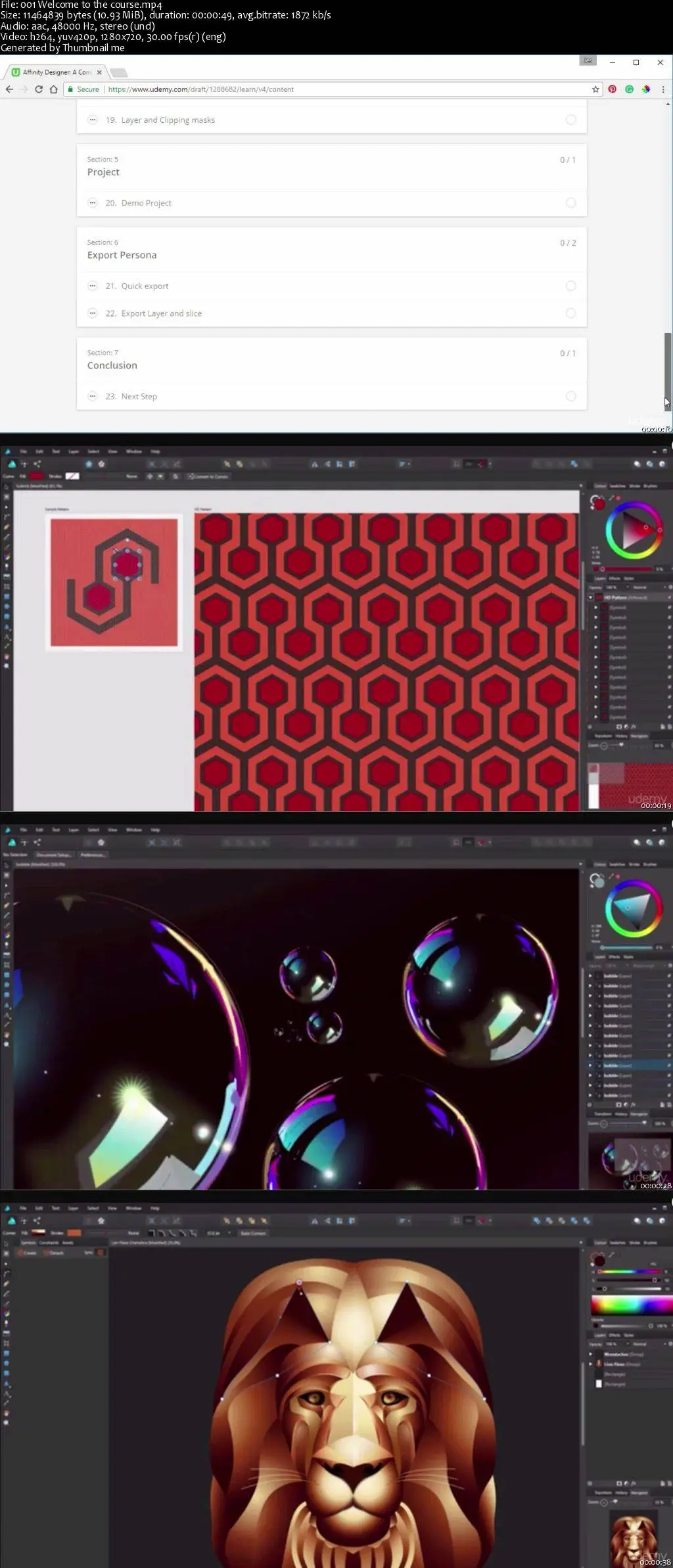Click the Project section title
This screenshot has height=1568, width=673.
coord(104,172)
